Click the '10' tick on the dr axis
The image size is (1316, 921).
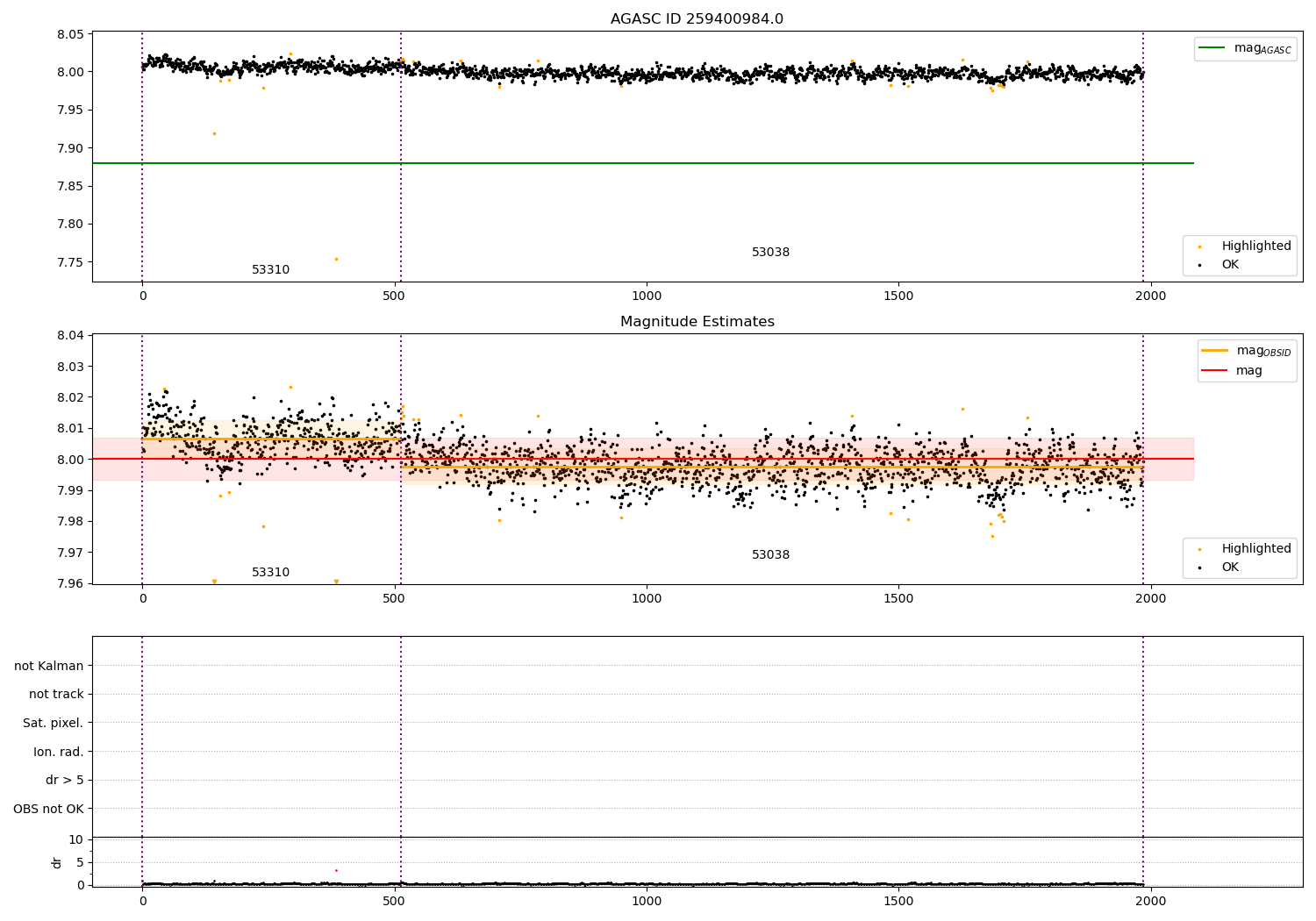tap(76, 839)
